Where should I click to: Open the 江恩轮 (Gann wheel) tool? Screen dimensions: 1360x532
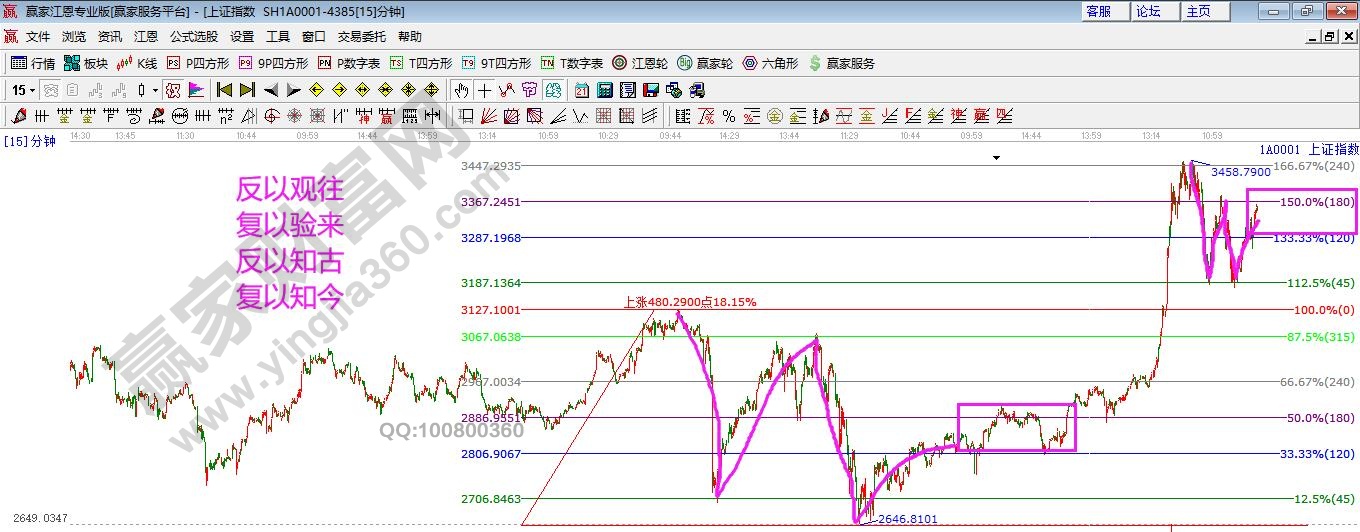(x=643, y=63)
